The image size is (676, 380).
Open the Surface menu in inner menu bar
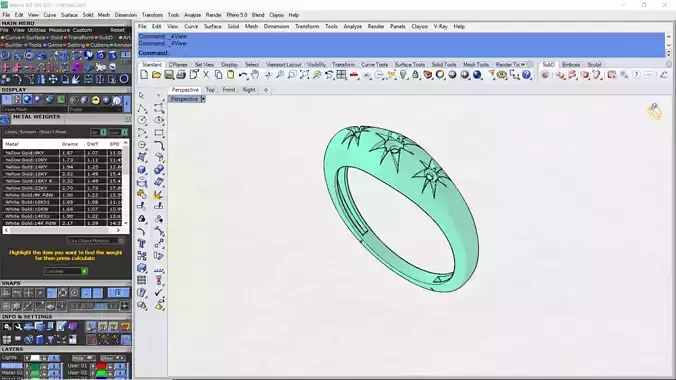point(213,26)
